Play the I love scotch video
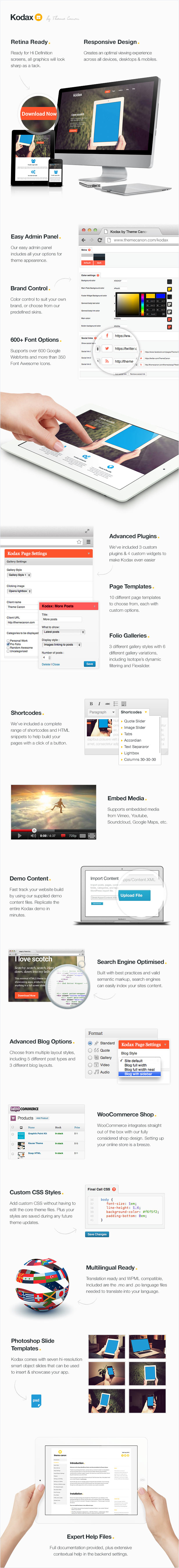The image size is (179, 1568). tap(19, 836)
